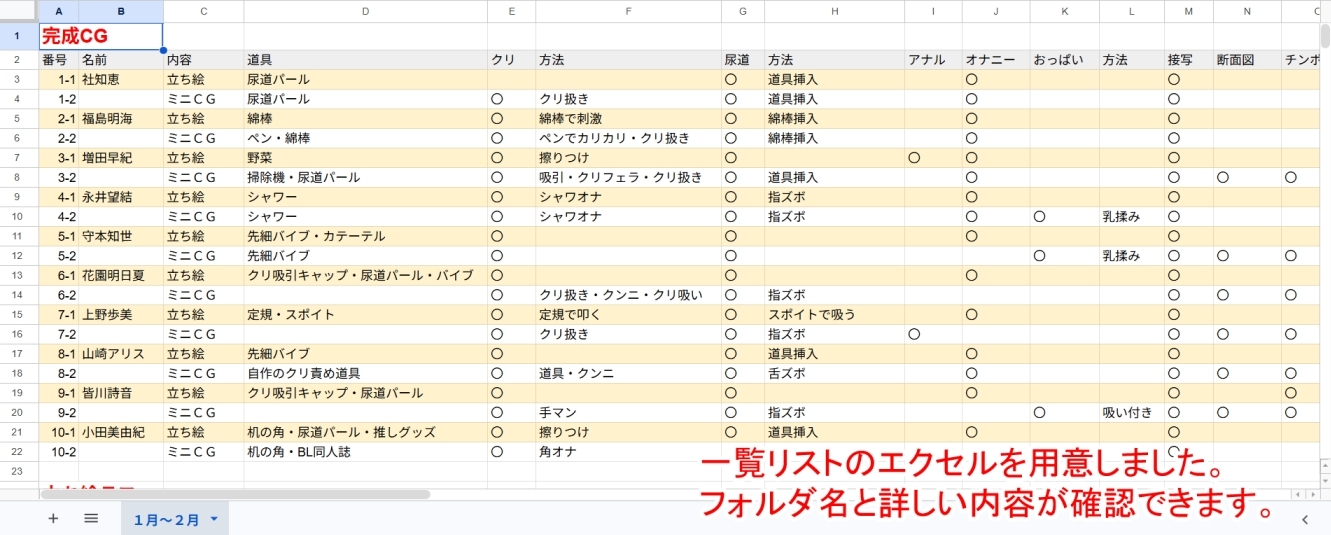
Task: Select the 番号 header cell
Action: (58, 60)
